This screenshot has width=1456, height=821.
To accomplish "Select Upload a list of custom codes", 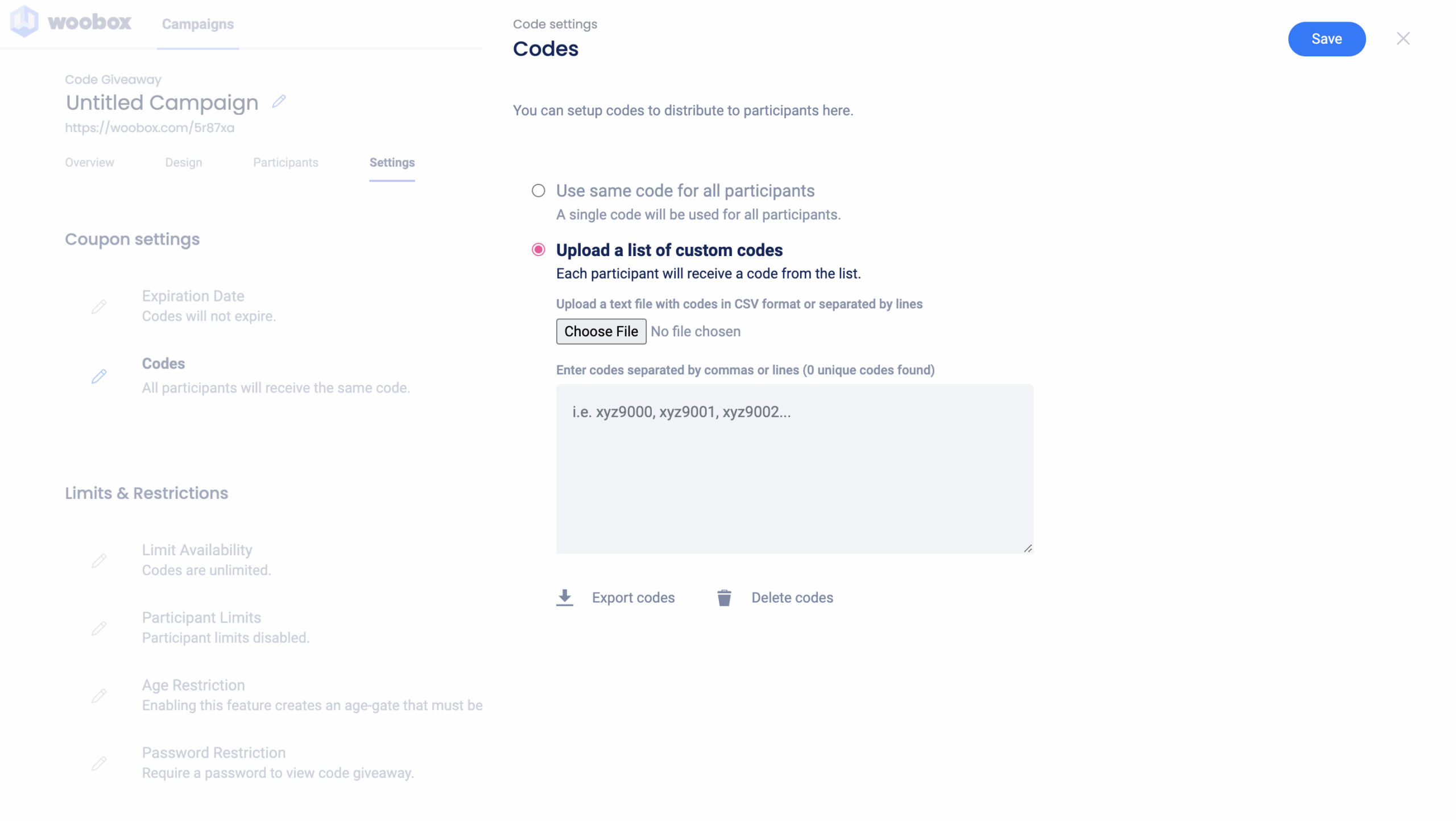I will point(538,250).
